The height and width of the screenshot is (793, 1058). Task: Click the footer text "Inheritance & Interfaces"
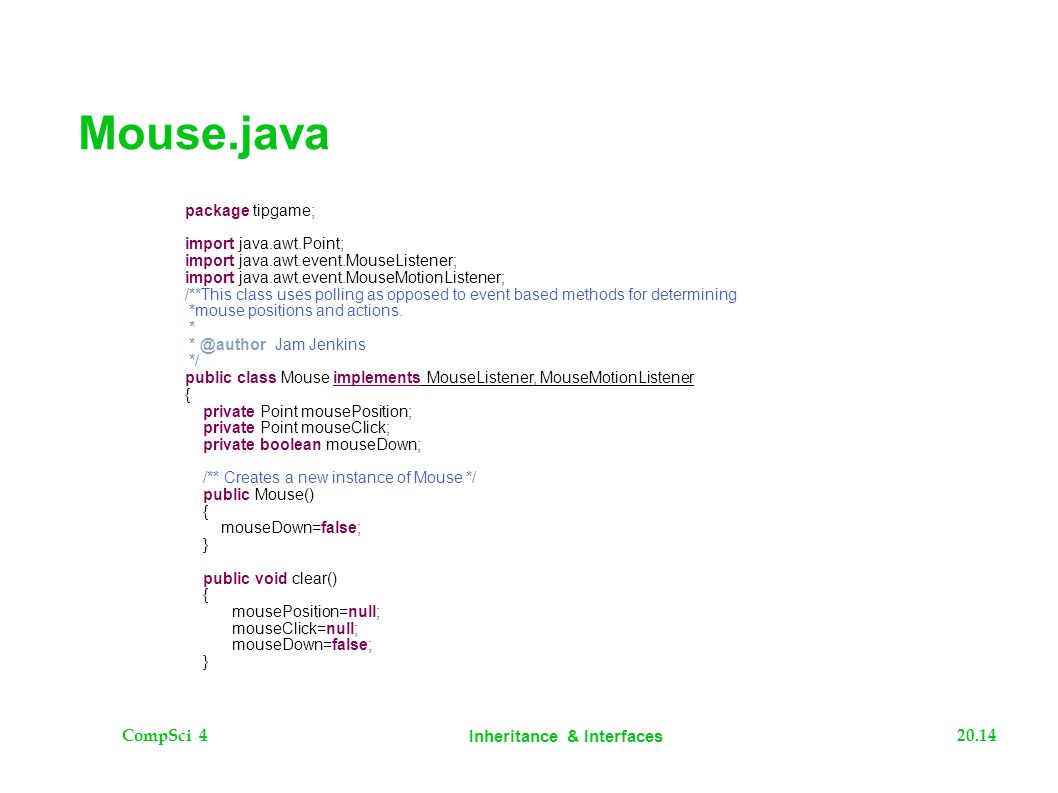(x=565, y=736)
